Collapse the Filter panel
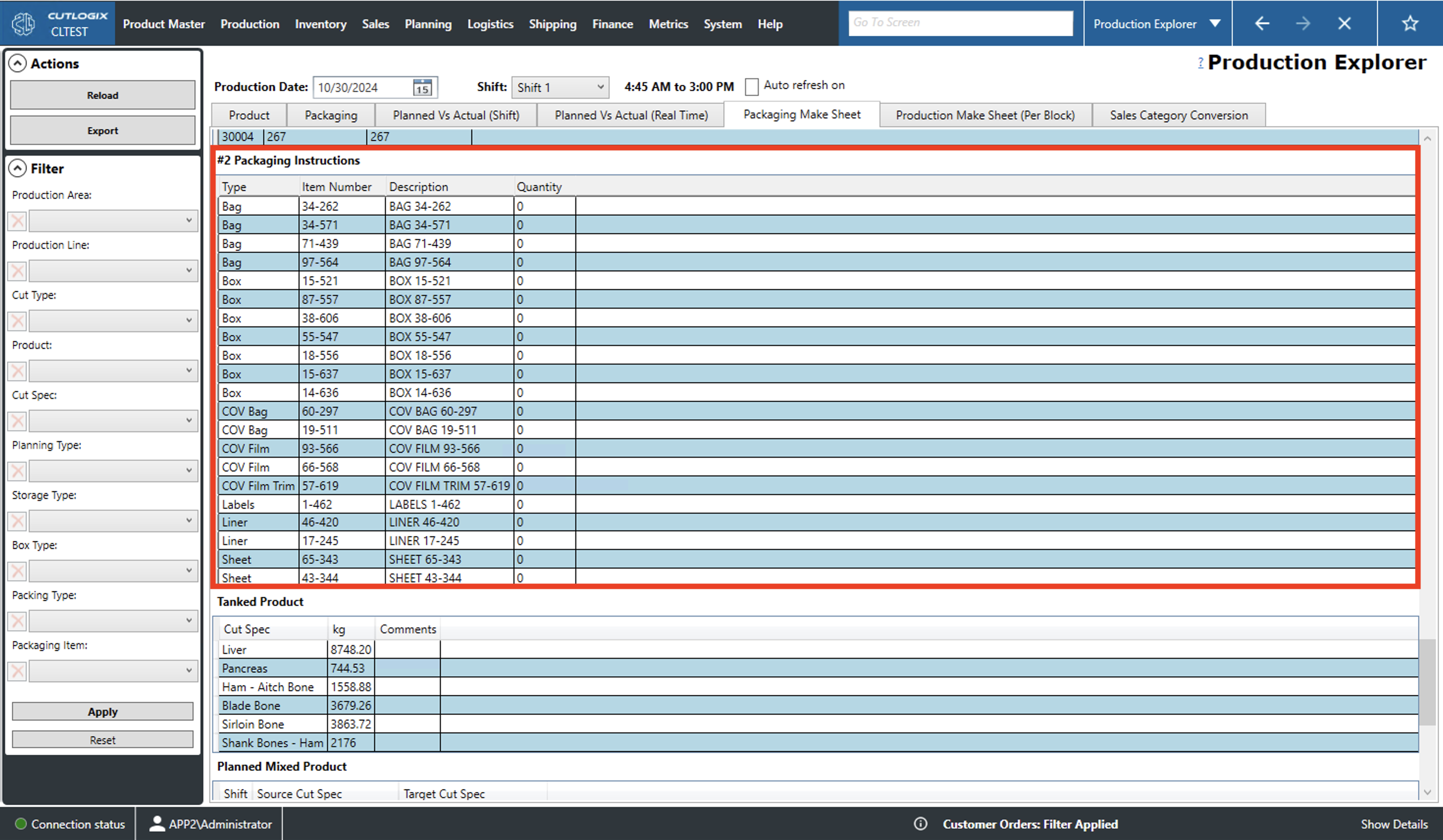 tap(18, 168)
